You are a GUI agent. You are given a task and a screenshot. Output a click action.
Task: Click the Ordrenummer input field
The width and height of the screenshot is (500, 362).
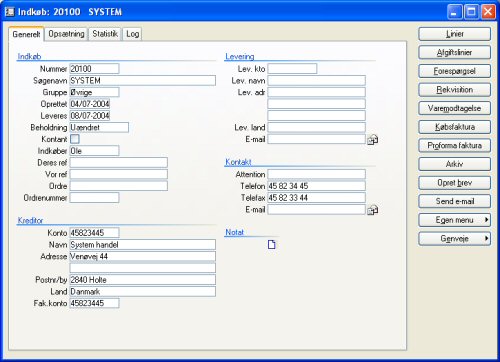click(94, 198)
